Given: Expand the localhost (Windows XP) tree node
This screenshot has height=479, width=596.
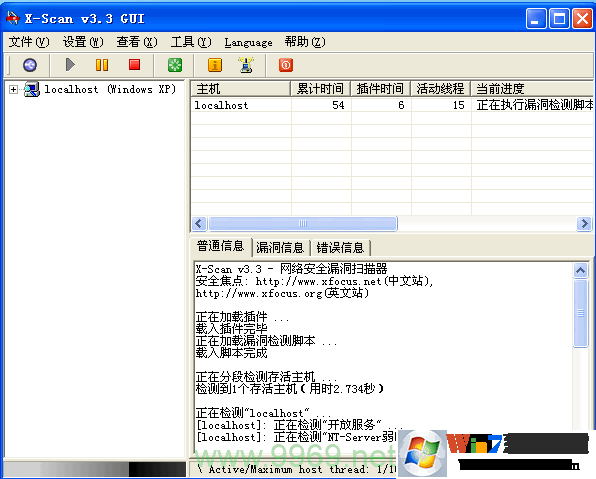Looking at the screenshot, I should point(13,89).
